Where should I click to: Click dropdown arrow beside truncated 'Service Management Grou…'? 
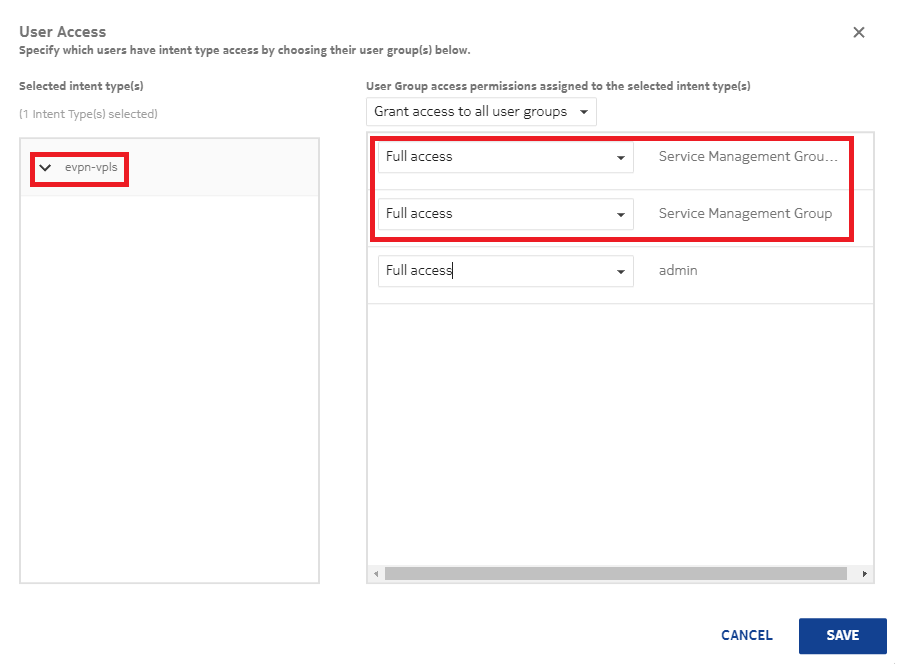pos(621,158)
